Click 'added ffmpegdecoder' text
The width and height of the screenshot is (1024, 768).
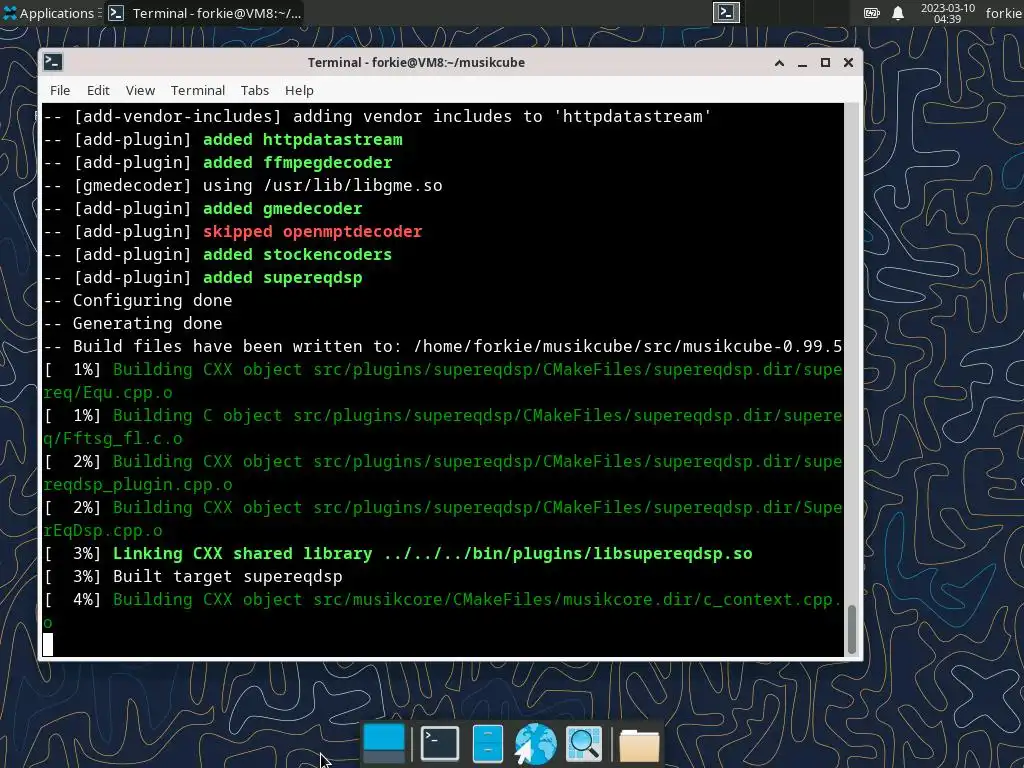[x=297, y=162]
